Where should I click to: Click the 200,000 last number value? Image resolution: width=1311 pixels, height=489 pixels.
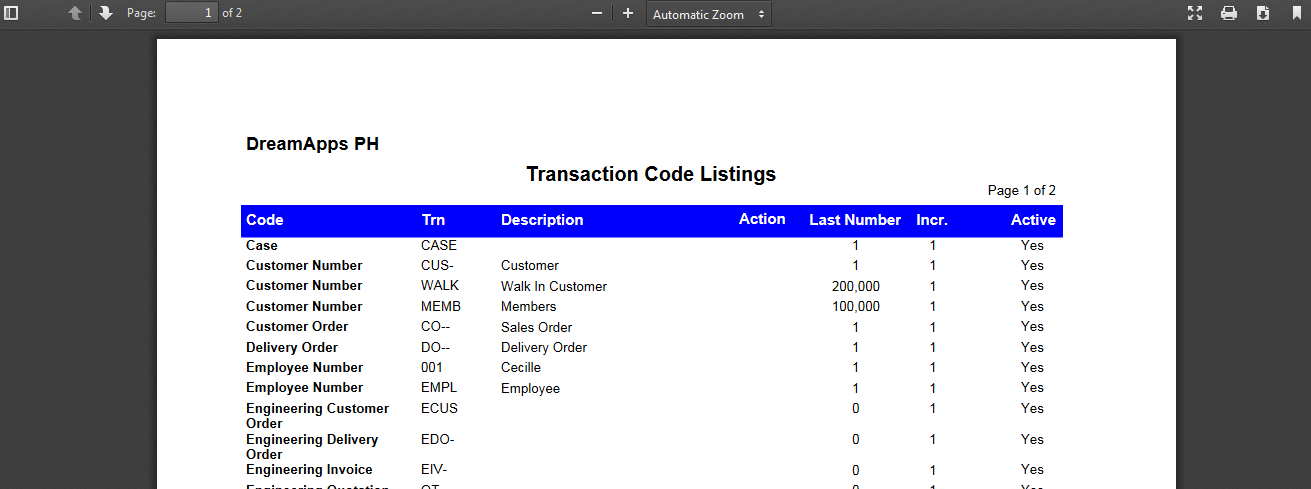[856, 286]
